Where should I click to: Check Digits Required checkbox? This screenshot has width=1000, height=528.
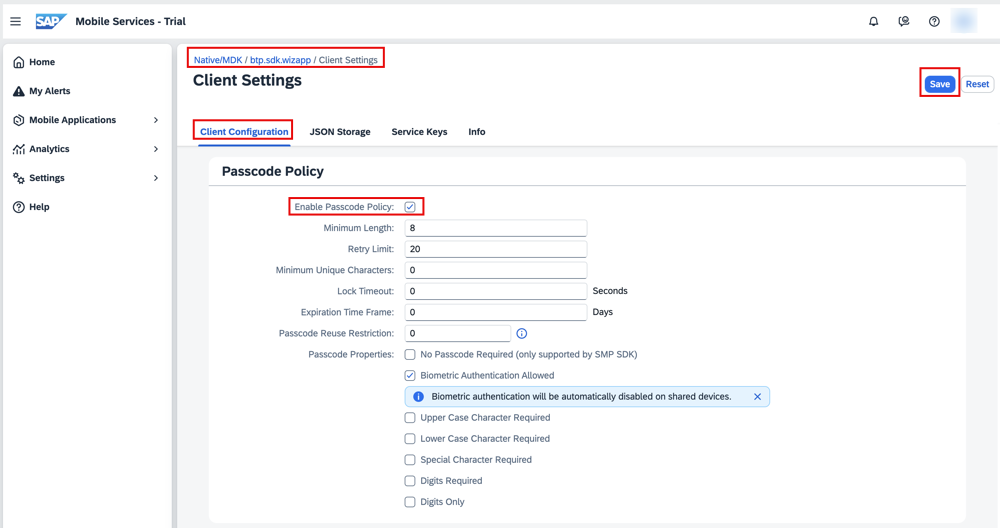click(410, 481)
